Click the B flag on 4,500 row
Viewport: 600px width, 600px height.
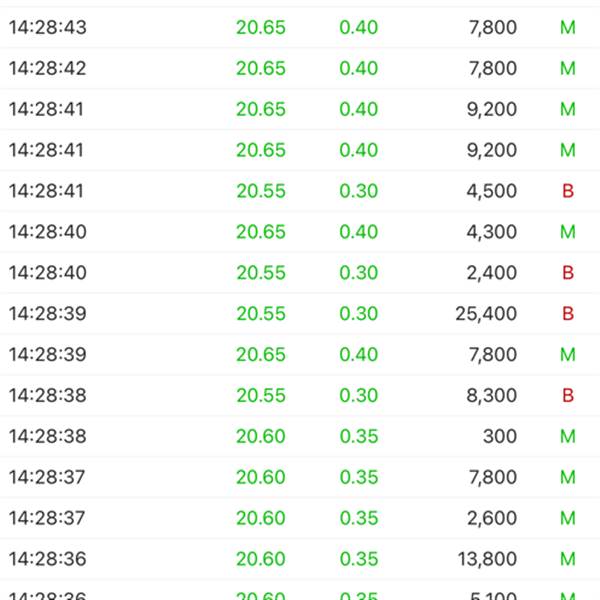568,191
